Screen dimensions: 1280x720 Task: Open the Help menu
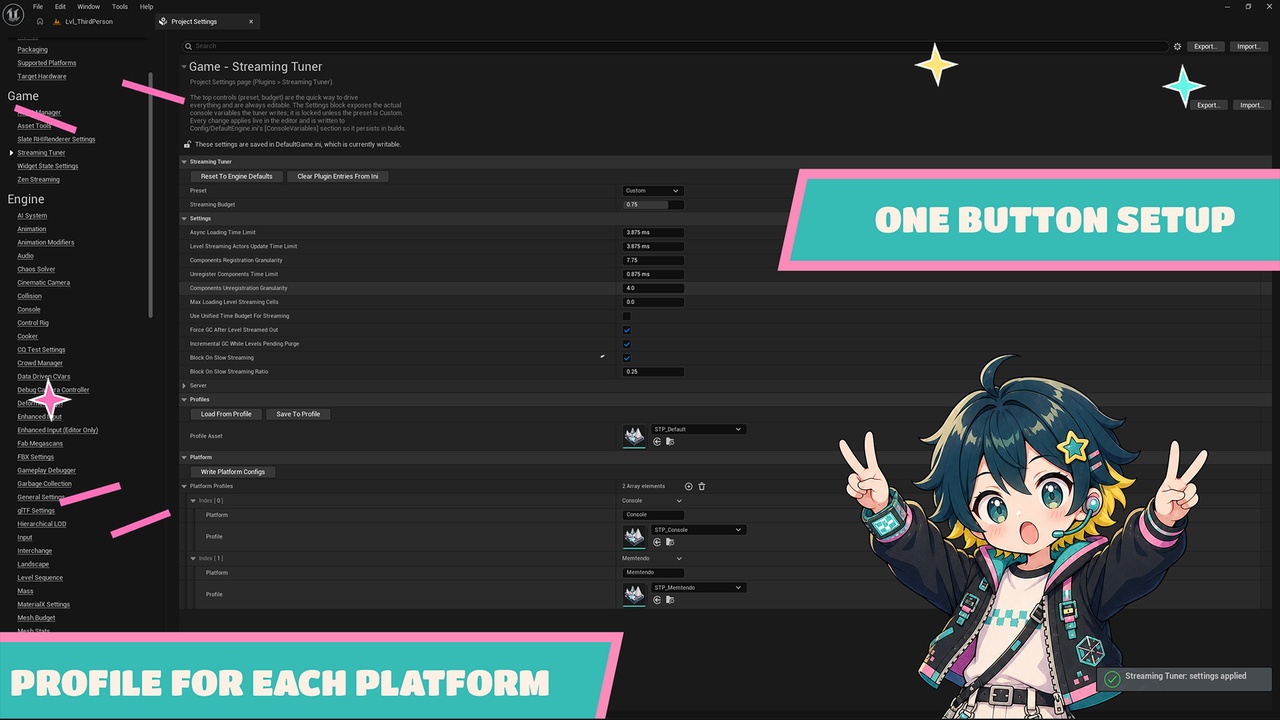click(147, 6)
